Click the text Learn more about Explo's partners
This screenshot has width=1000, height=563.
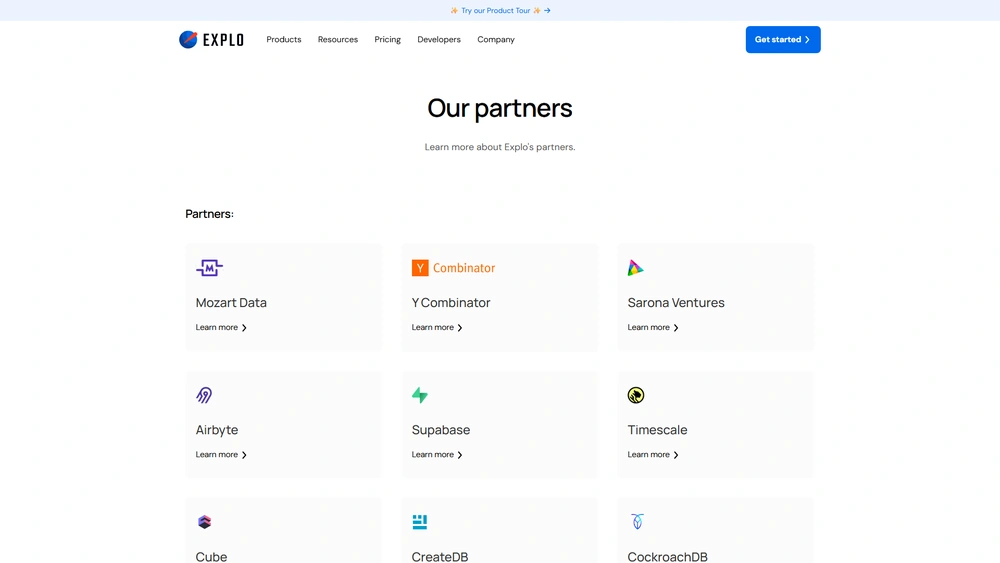[x=500, y=147]
